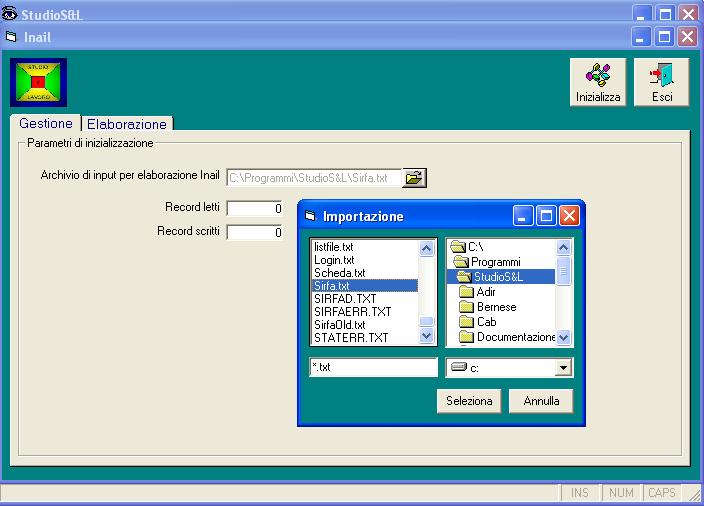Click the Seleziona button

point(469,400)
